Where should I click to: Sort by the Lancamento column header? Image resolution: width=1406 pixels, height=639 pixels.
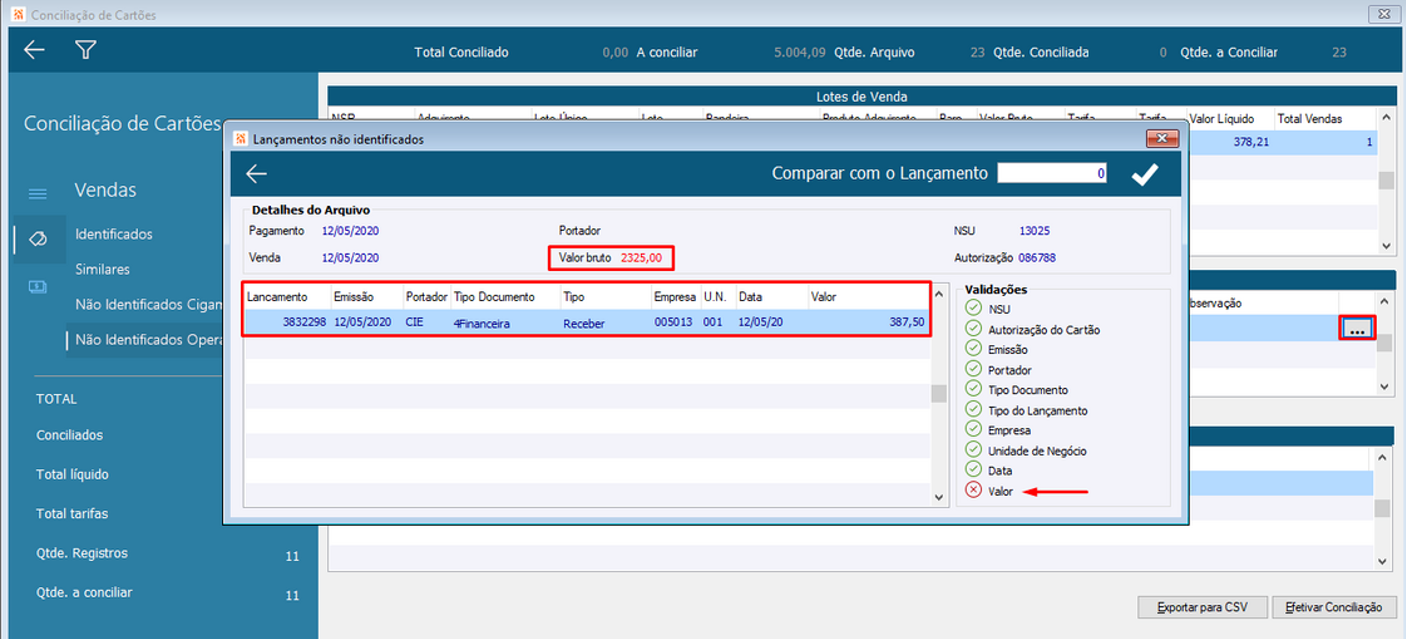click(x=277, y=297)
